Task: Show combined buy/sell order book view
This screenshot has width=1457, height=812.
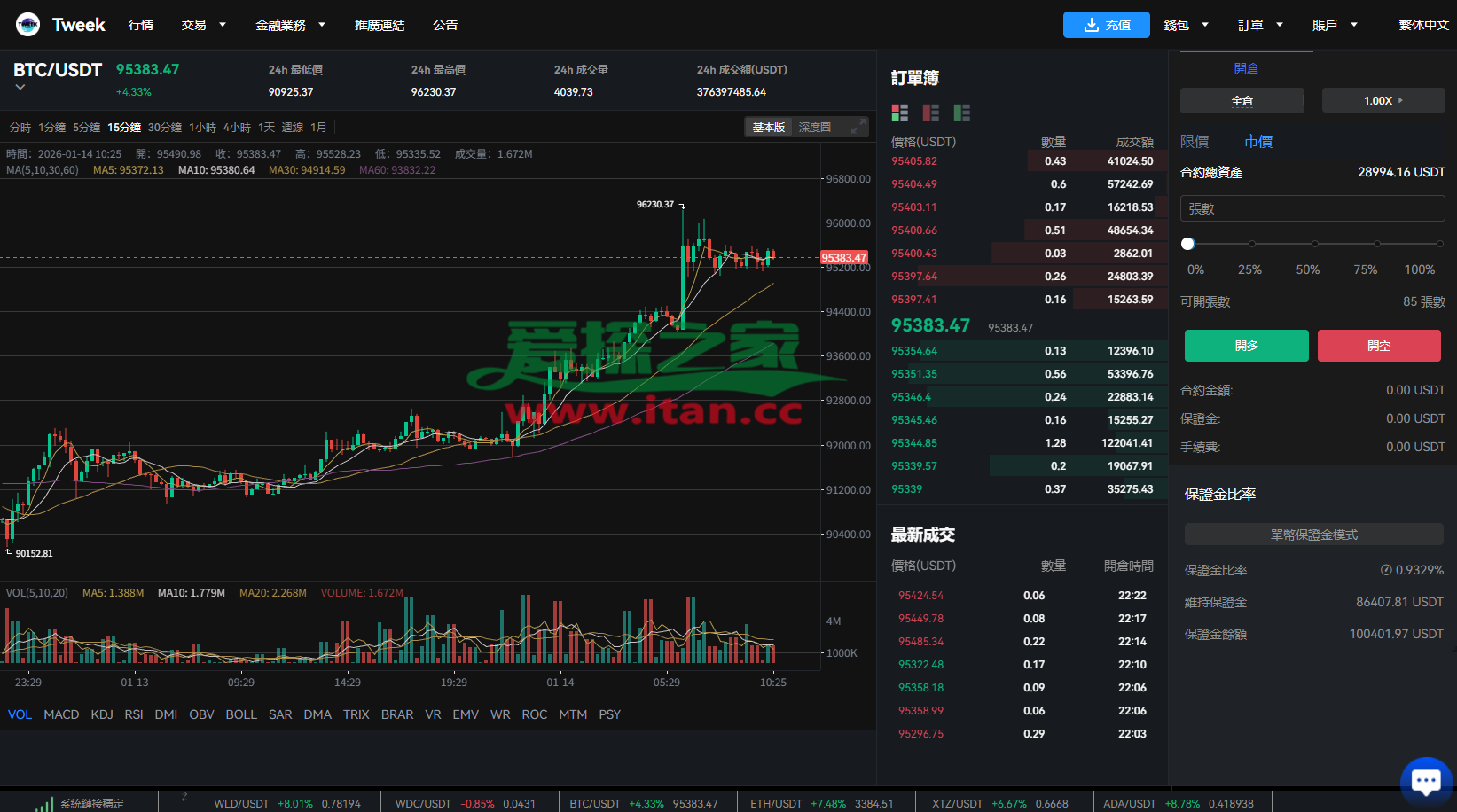Action: (900, 113)
